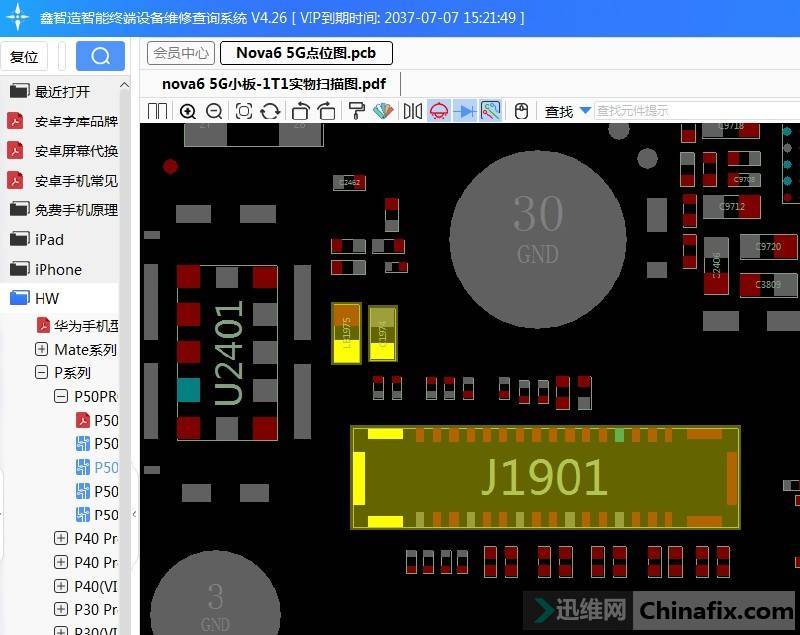
Task: Click the 复位 reset button
Action: pyautogui.click(x=24, y=57)
